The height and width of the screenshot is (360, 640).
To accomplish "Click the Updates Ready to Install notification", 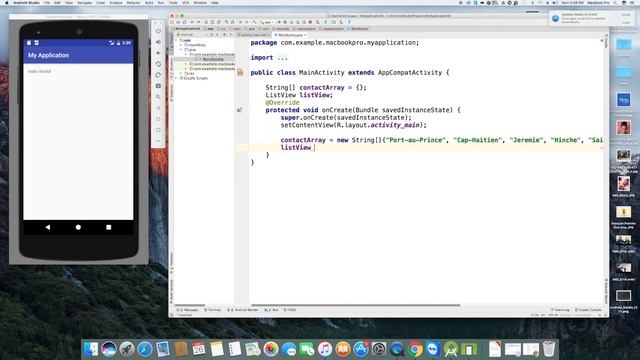I will 591,18.
